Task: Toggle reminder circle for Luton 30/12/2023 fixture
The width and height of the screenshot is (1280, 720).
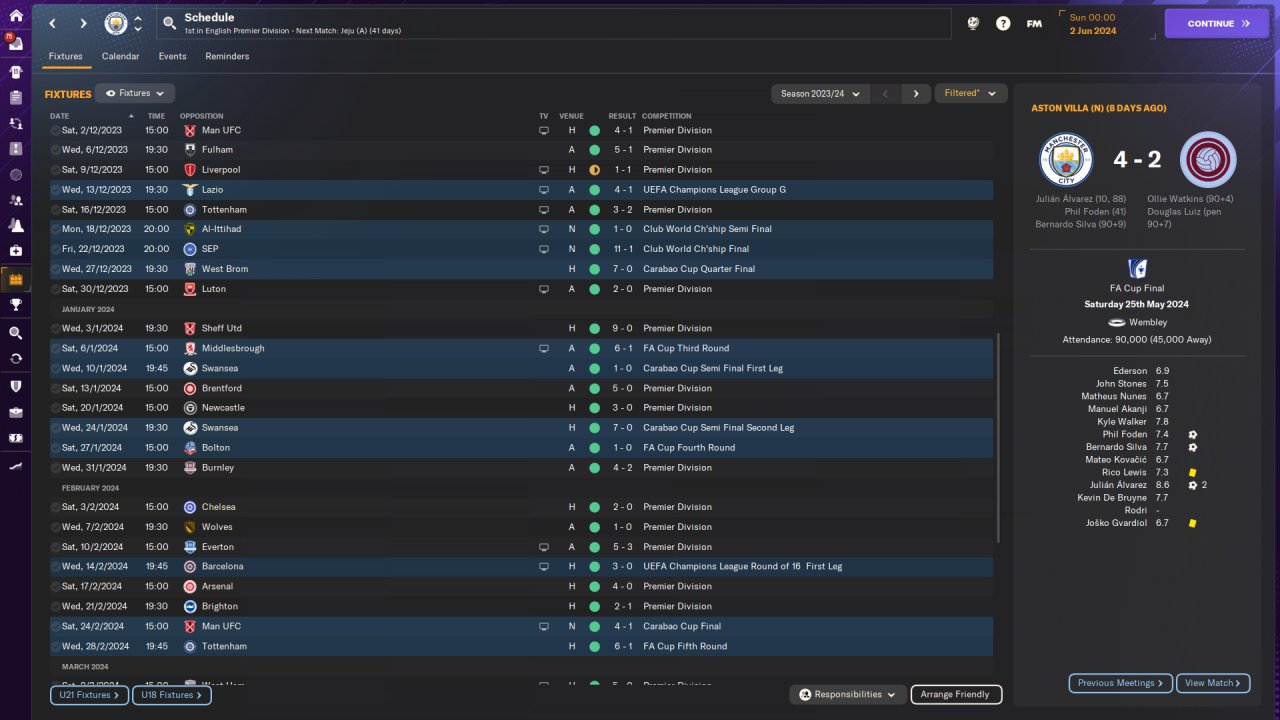Action: [x=55, y=289]
